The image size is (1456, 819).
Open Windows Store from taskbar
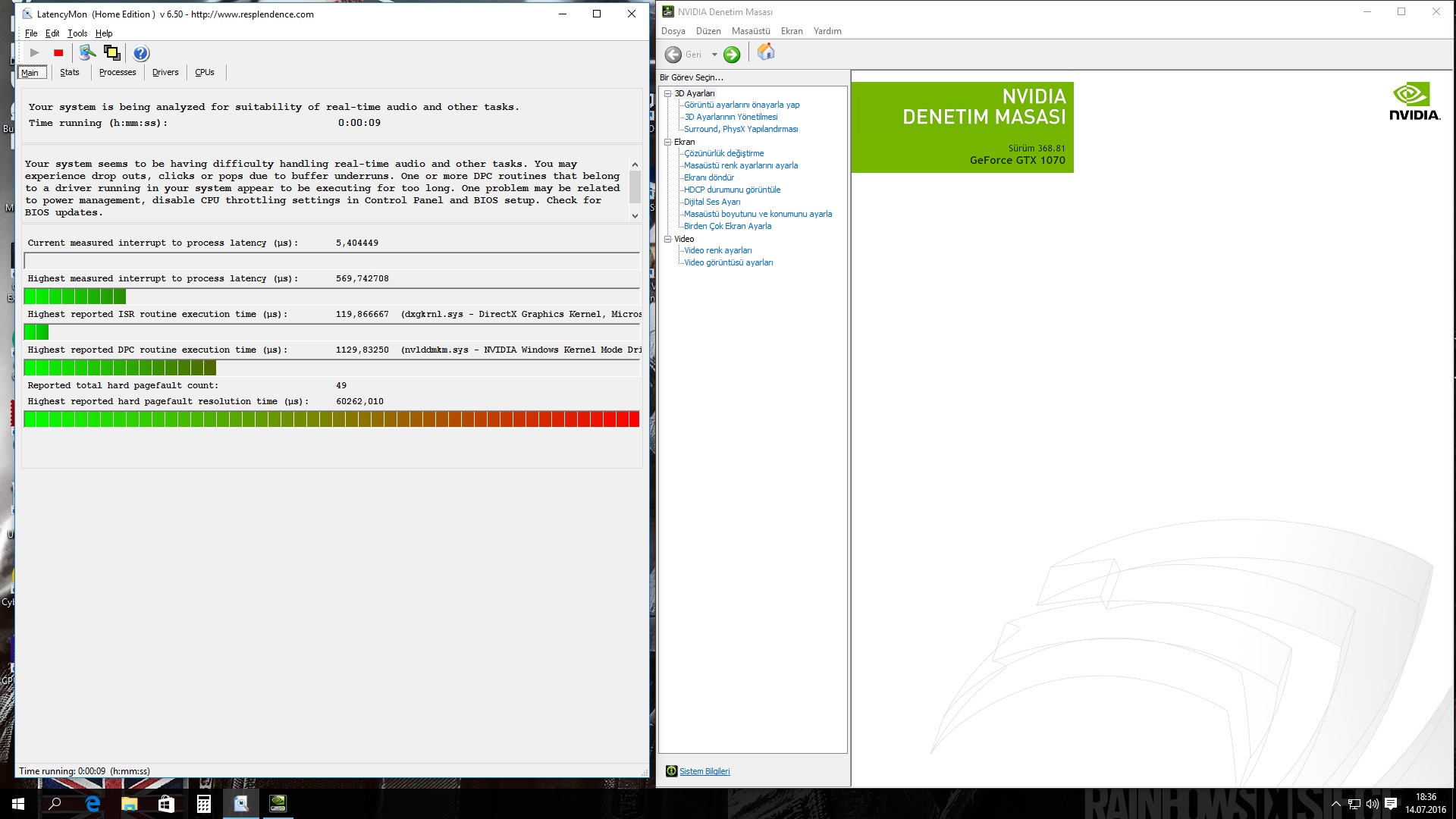coord(167,804)
